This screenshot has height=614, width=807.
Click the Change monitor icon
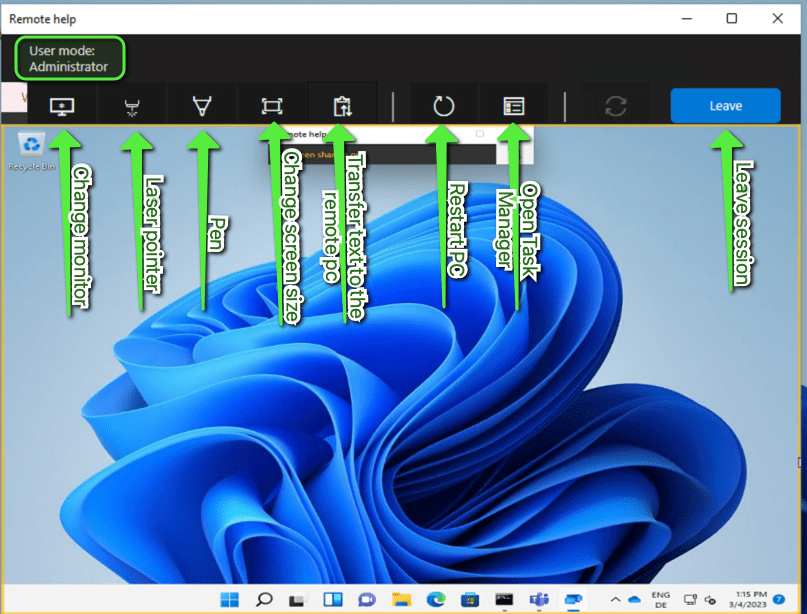pos(62,106)
